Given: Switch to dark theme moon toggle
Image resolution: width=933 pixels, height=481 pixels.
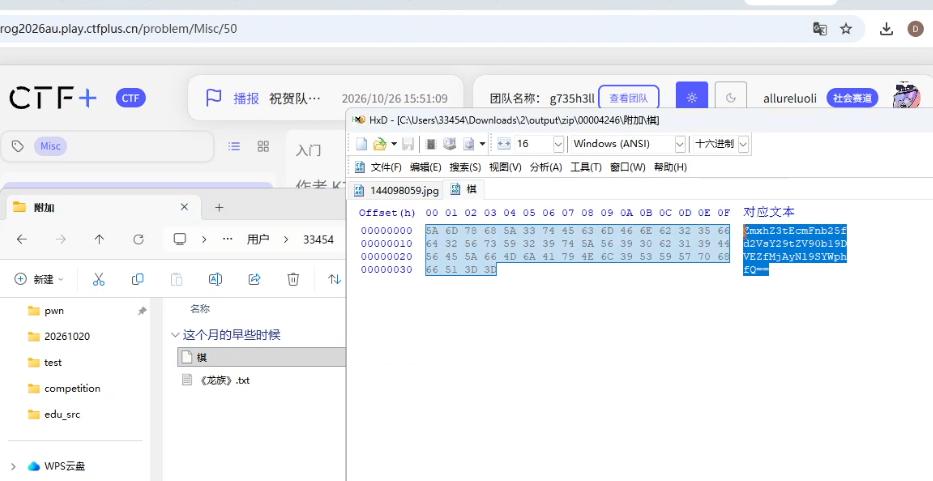Looking at the screenshot, I should click(x=731, y=98).
